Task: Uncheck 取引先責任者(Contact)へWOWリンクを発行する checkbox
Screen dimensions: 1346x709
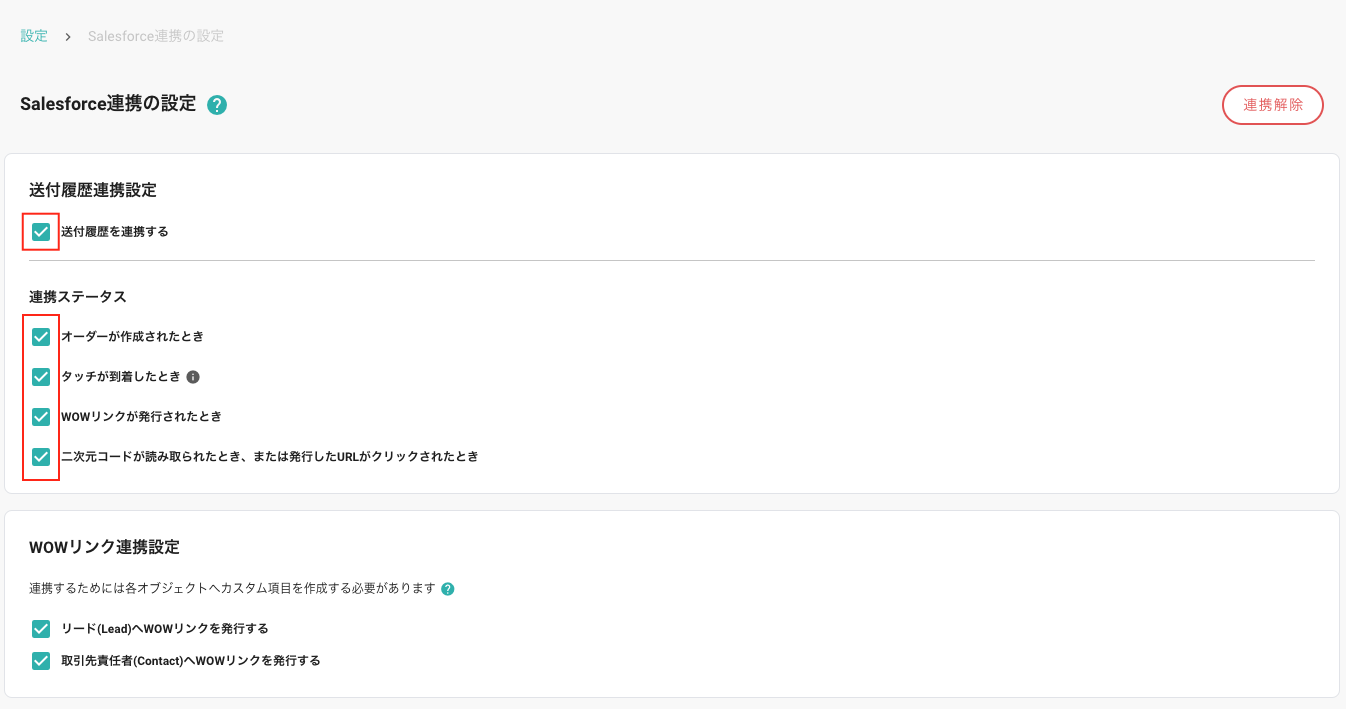Action: 41,661
